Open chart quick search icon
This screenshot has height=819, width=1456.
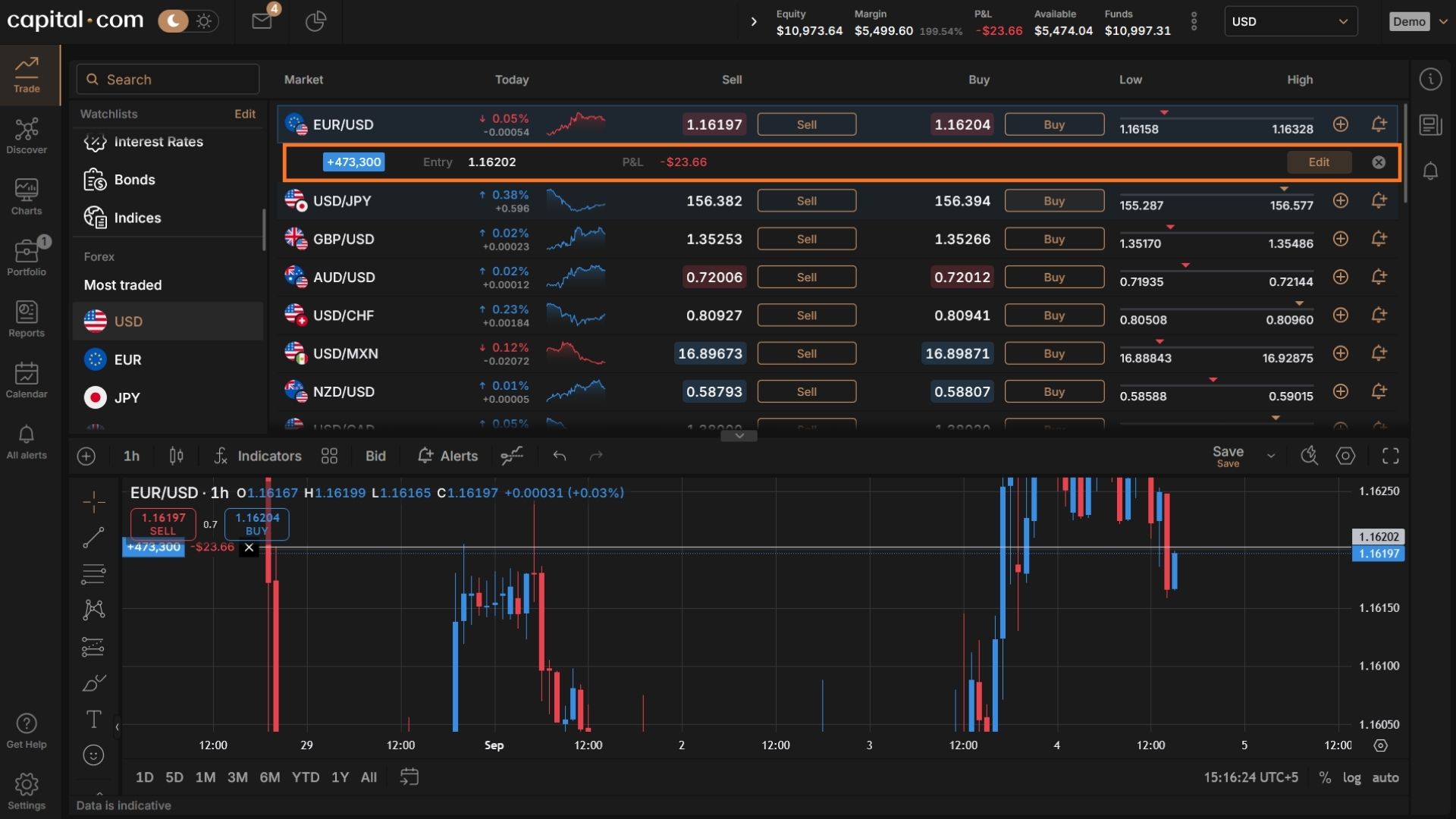pyautogui.click(x=1309, y=456)
